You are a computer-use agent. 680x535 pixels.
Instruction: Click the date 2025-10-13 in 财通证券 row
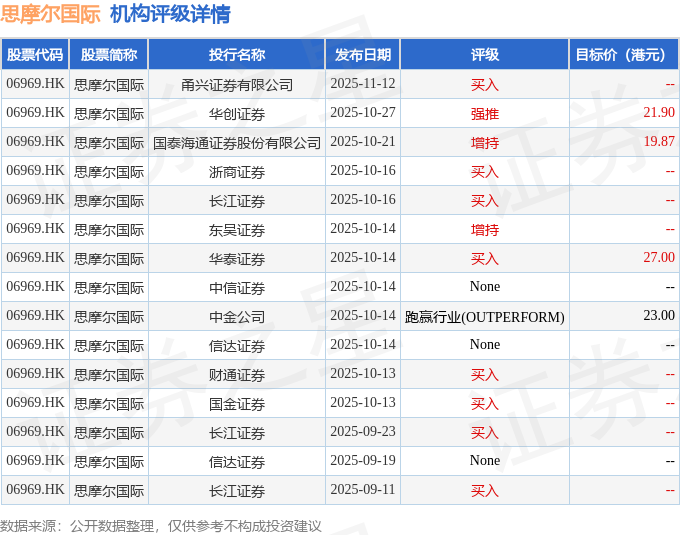(363, 373)
